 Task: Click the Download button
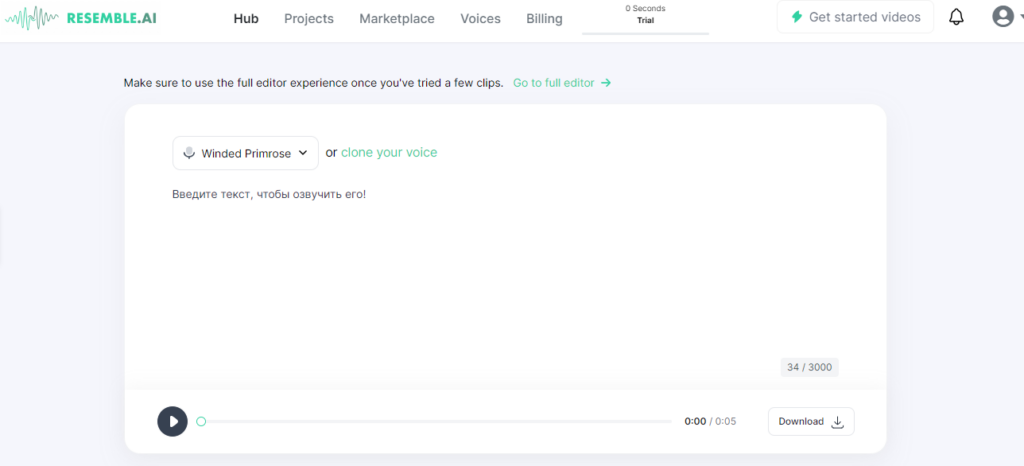coord(811,422)
